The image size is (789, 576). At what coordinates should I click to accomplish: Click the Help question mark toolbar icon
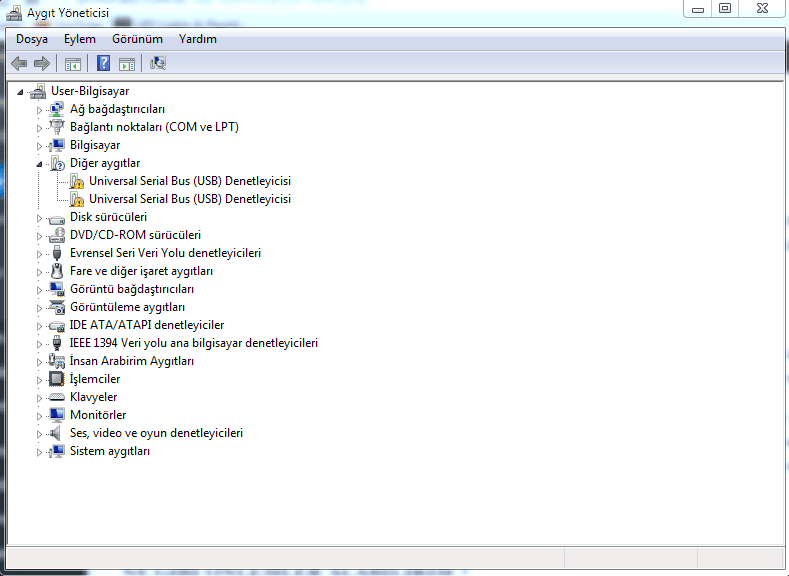tap(103, 64)
